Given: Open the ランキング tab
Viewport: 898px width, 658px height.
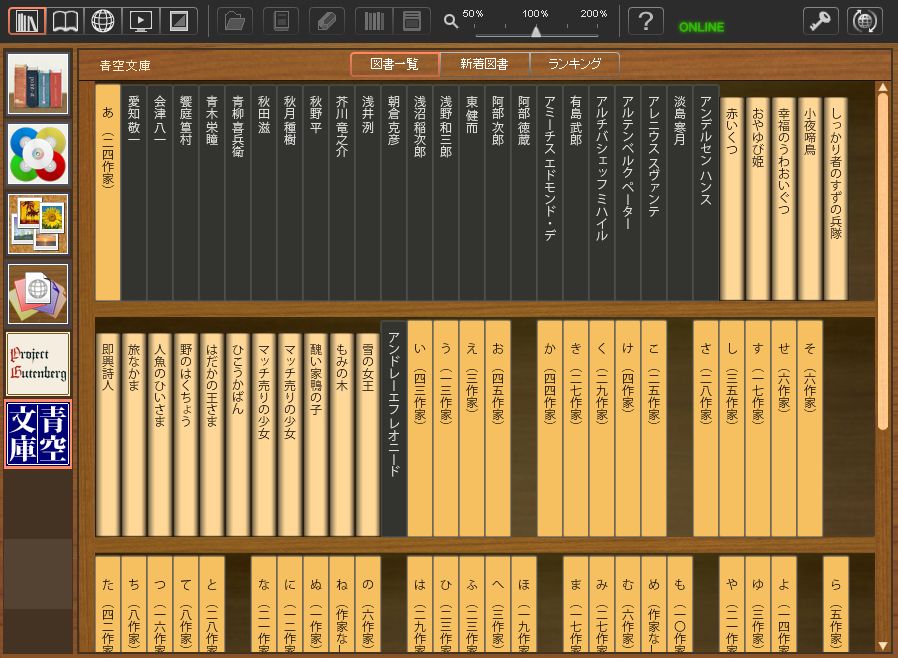Looking at the screenshot, I should click(x=574, y=64).
